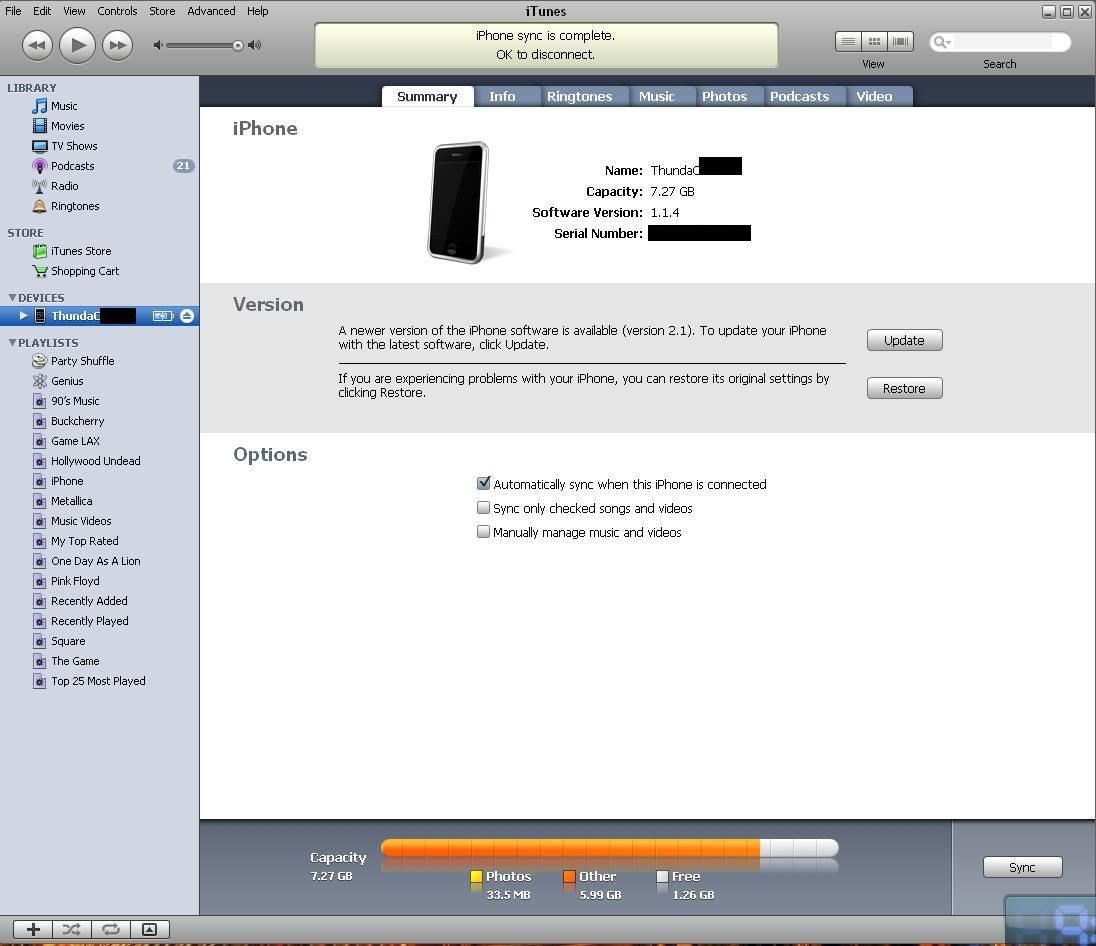The height and width of the screenshot is (946, 1096).
Task: Show or hide the artwork viewer
Action: (x=150, y=929)
